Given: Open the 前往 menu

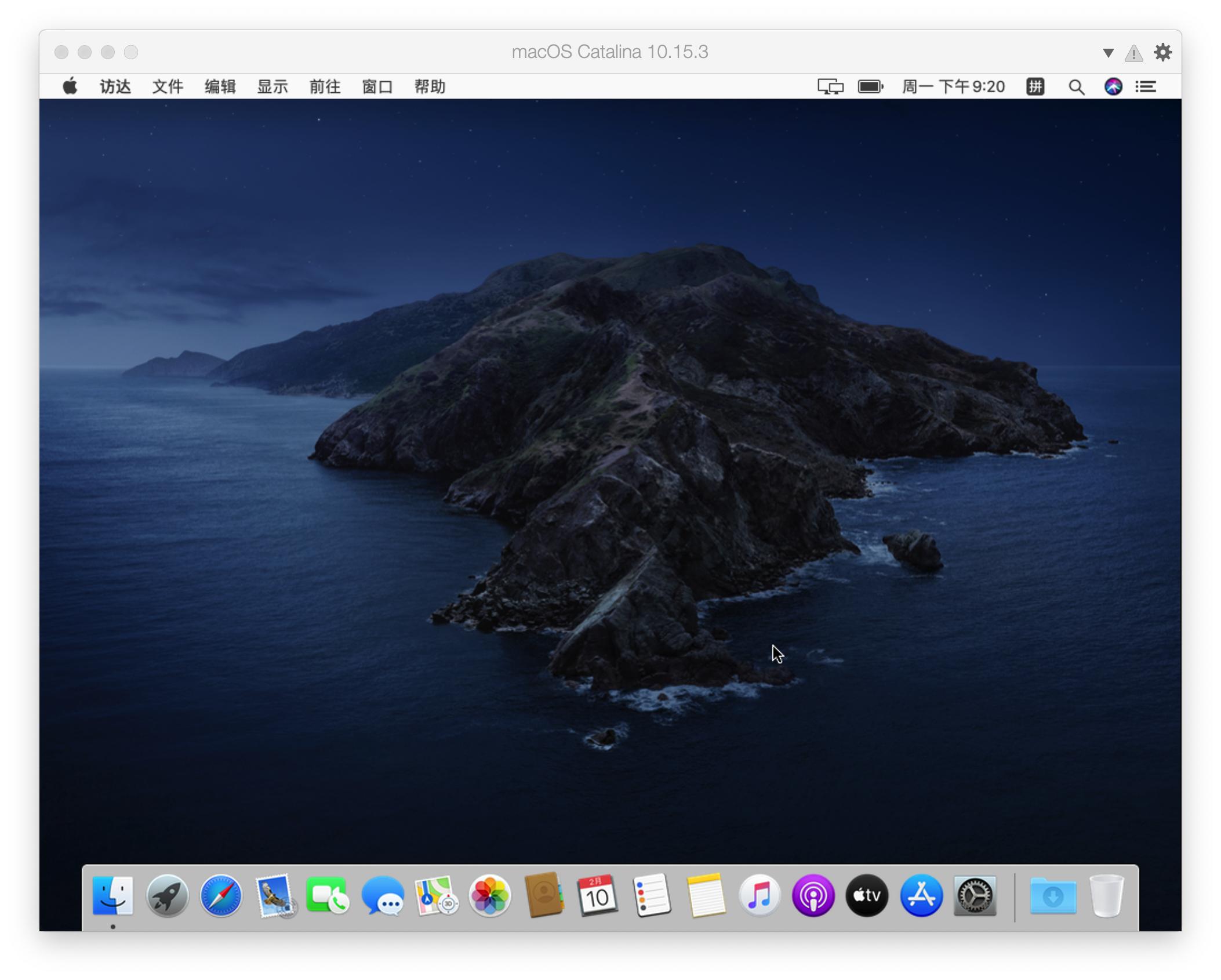Looking at the screenshot, I should pyautogui.click(x=325, y=87).
